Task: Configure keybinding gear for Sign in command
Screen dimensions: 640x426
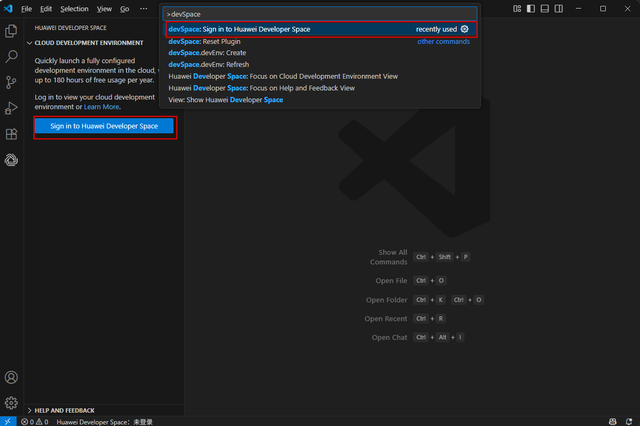Action: pyautogui.click(x=464, y=29)
